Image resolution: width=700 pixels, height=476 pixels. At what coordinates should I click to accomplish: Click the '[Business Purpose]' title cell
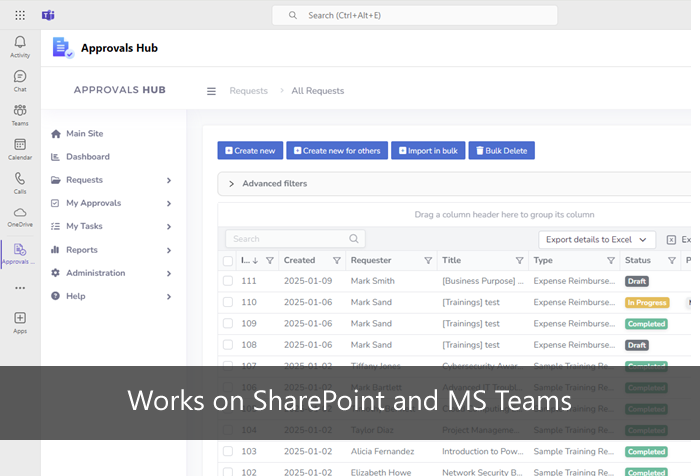click(x=483, y=281)
